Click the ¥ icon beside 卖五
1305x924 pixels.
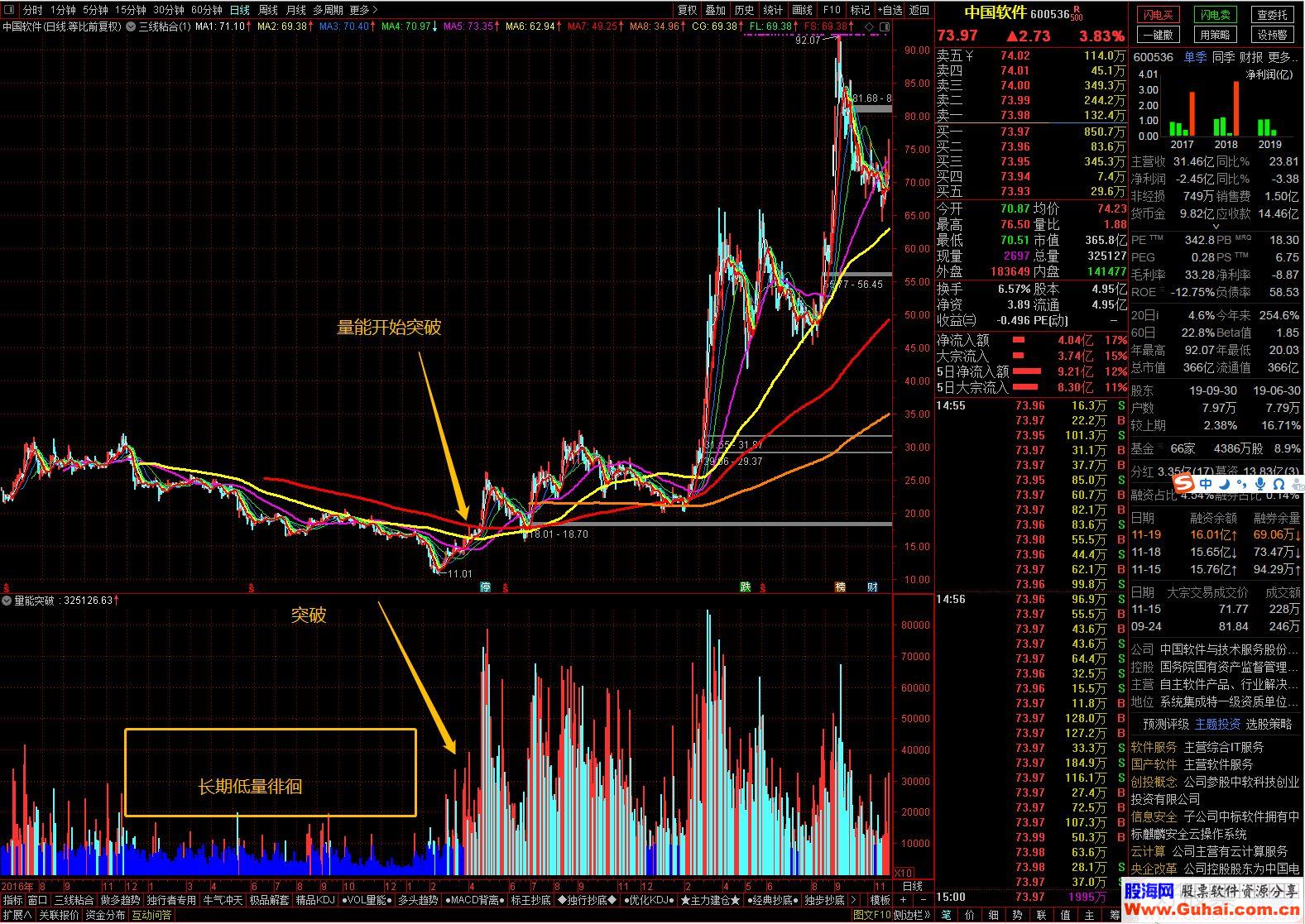point(968,55)
